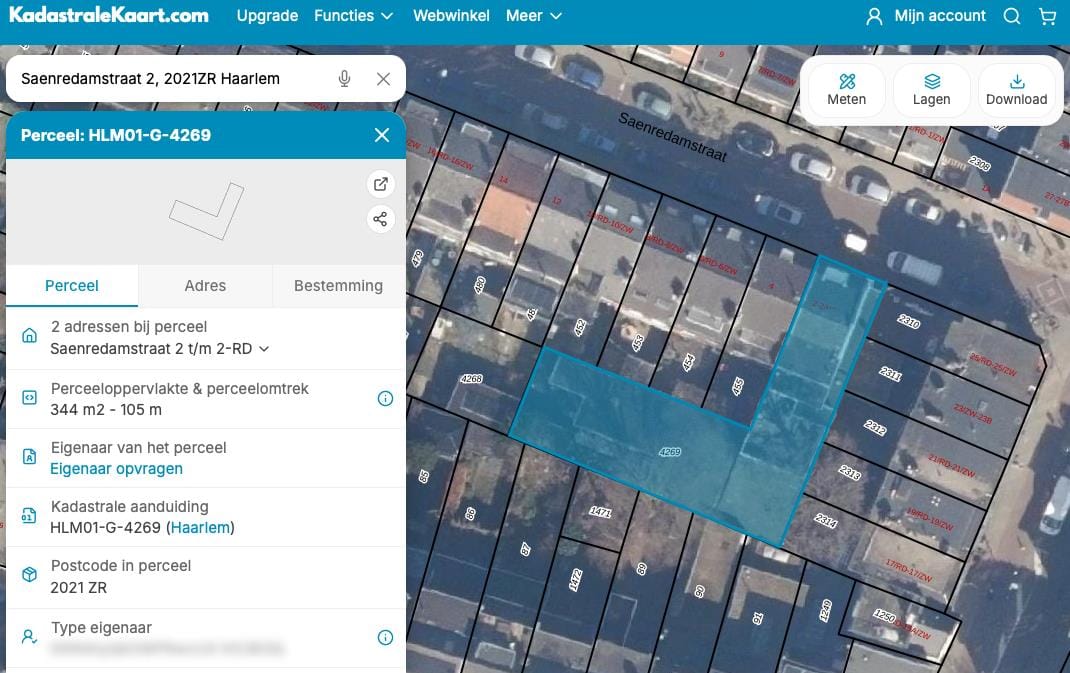Open the shopping cart
This screenshot has height=673, width=1070.
point(1047,16)
